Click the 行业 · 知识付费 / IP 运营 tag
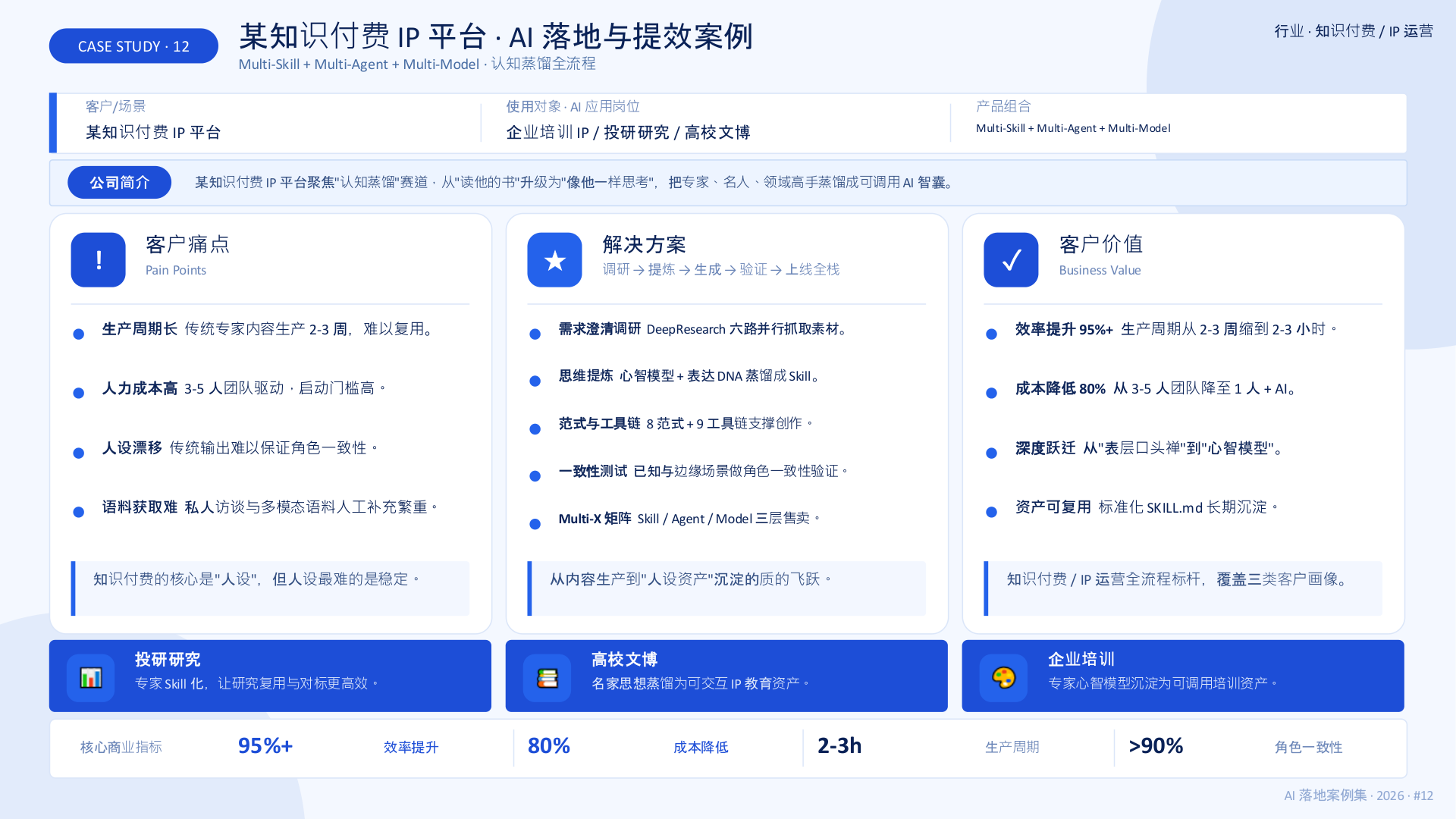 1354,31
